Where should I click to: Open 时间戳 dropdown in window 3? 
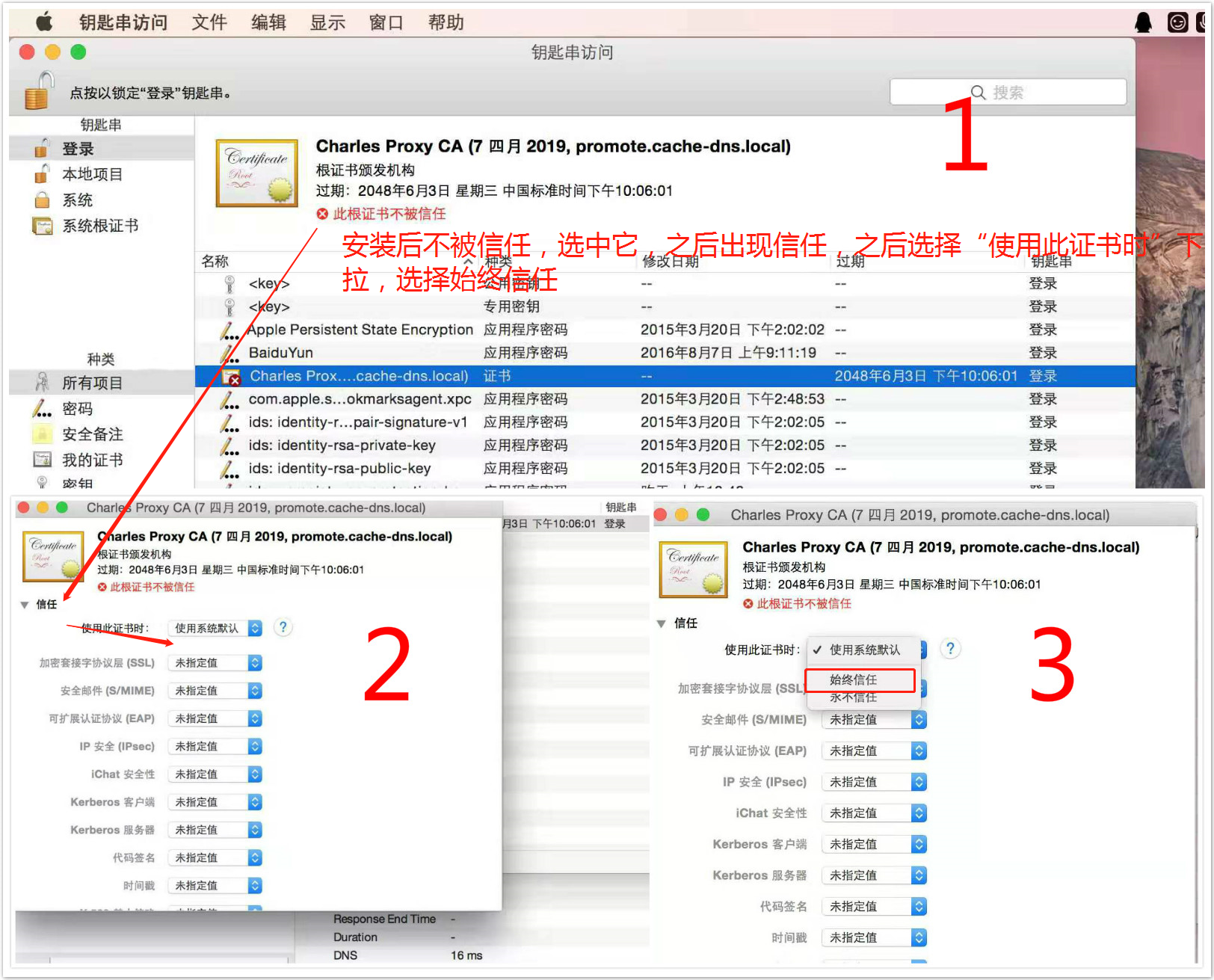[874, 937]
